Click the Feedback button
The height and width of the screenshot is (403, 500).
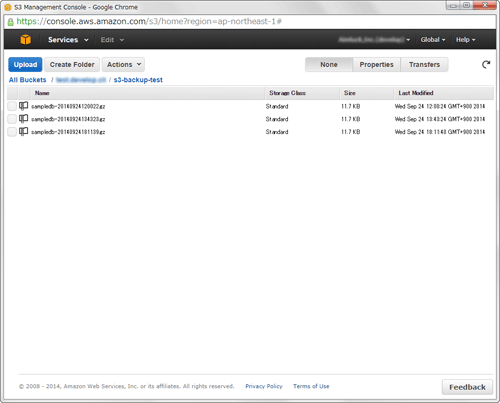point(467,387)
